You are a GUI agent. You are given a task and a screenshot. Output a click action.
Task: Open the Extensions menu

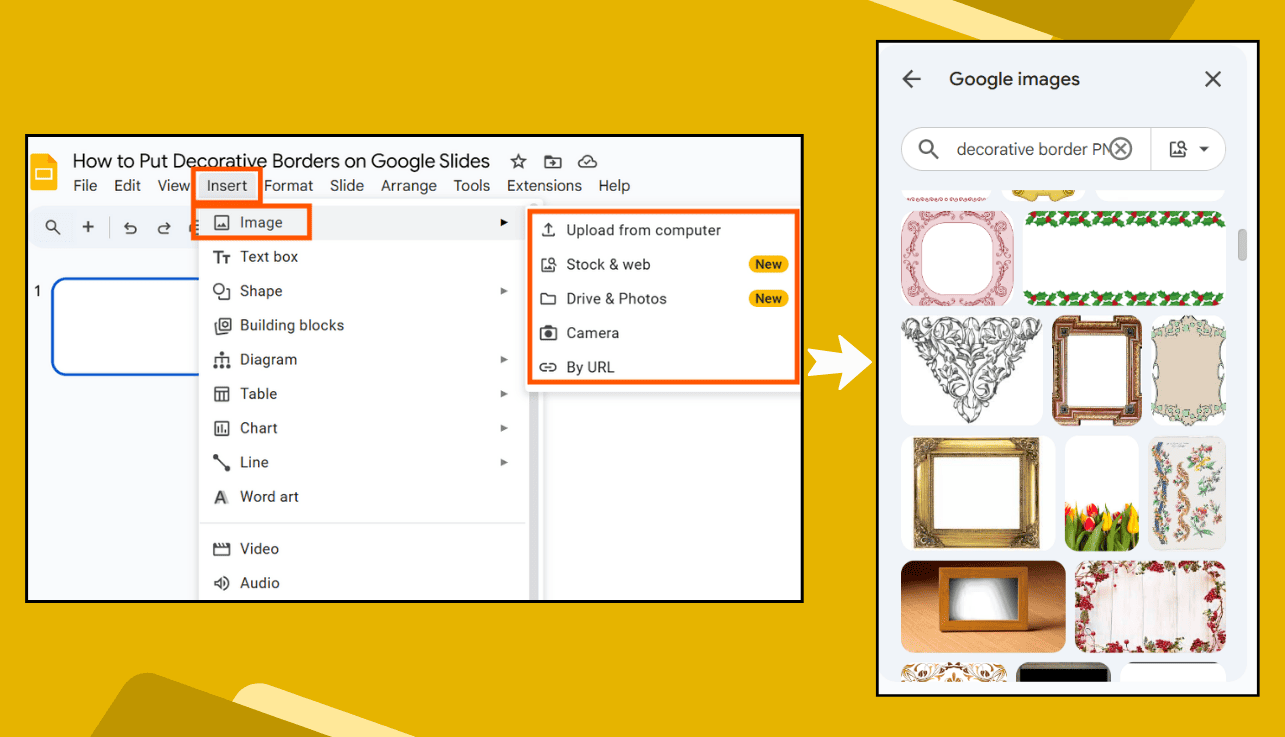coord(544,186)
